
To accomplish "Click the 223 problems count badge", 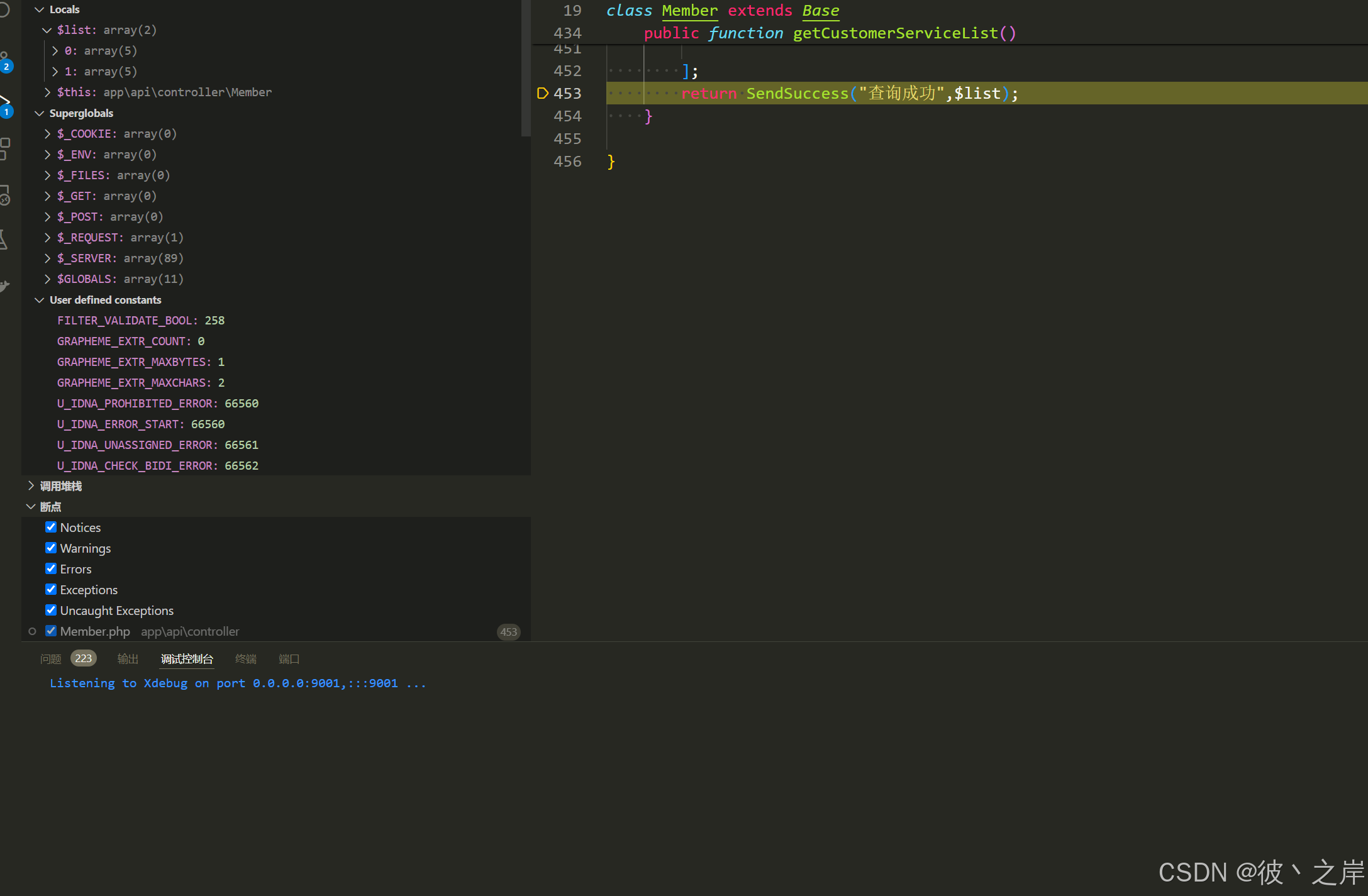I will (x=83, y=658).
